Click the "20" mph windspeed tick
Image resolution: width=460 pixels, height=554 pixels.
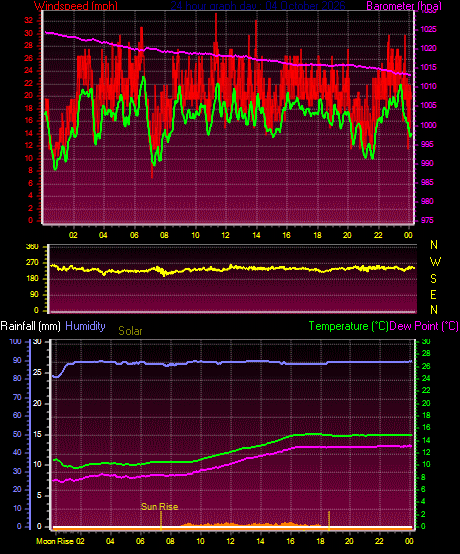[29, 95]
